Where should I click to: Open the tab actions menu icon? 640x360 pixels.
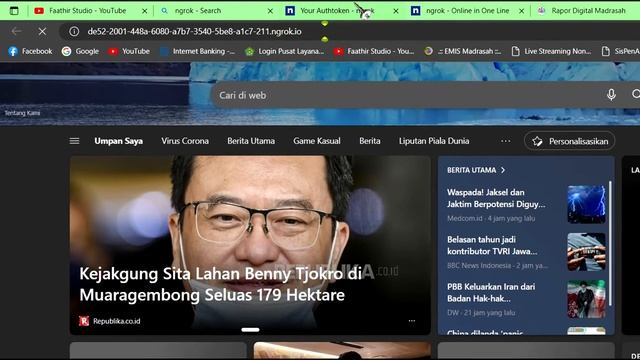pos(14,11)
